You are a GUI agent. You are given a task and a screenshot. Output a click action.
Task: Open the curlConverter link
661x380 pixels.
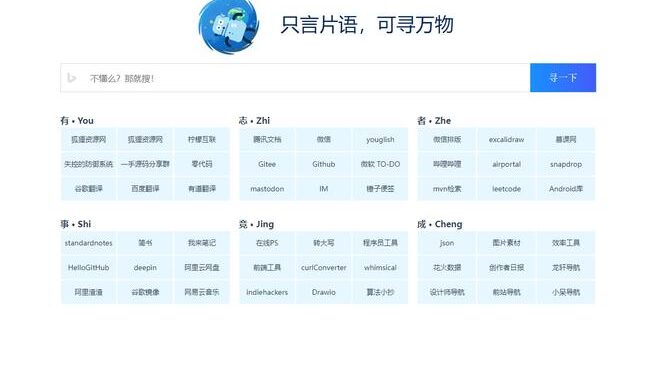(324, 267)
